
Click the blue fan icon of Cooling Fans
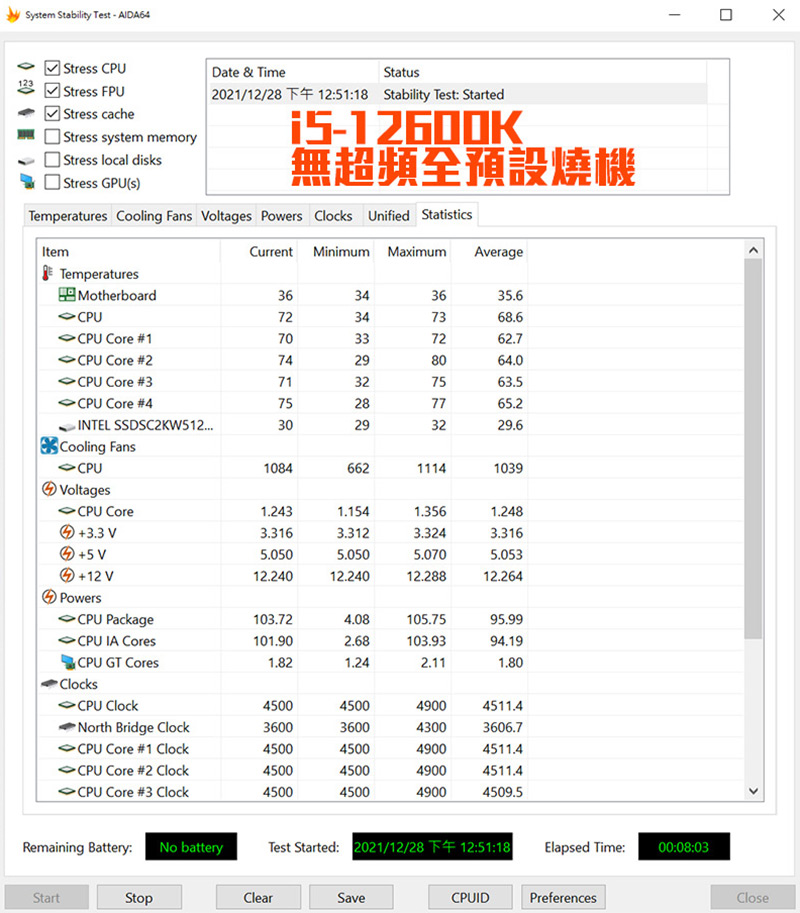coord(49,446)
